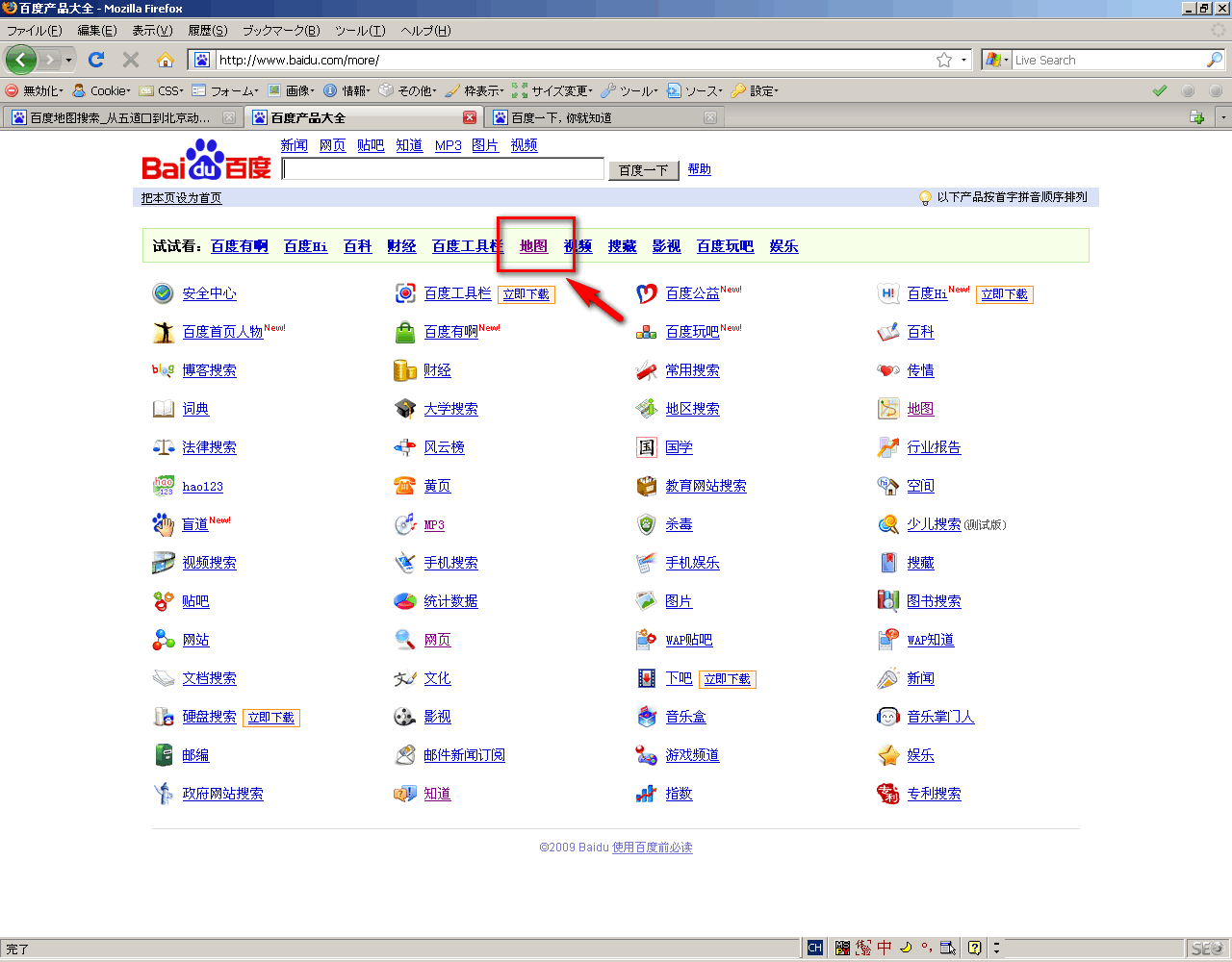The height and width of the screenshot is (962, 1232).
Task: Open the 把本页设为首页 link
Action: (182, 198)
